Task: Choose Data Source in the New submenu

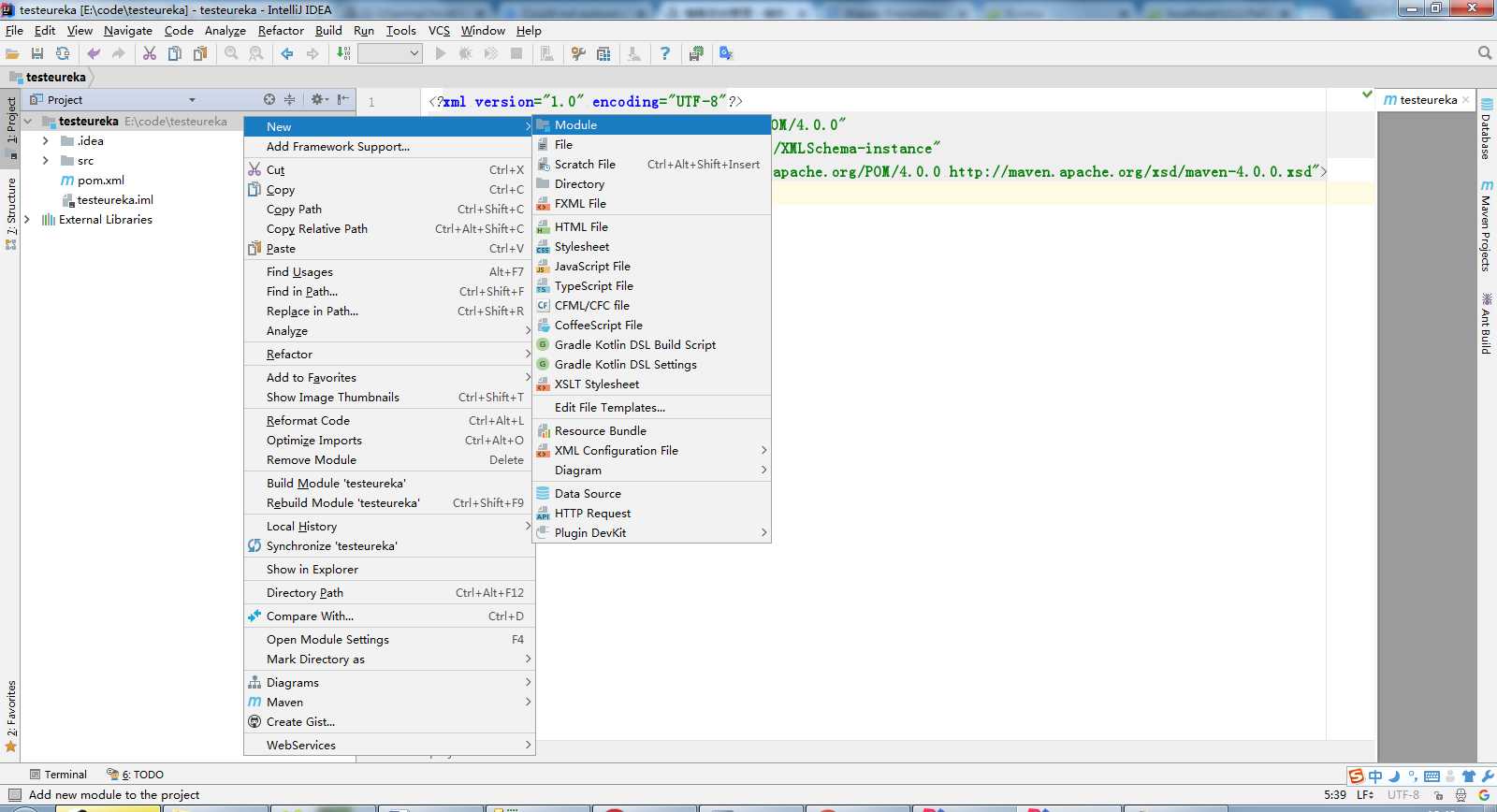Action: 651,493
